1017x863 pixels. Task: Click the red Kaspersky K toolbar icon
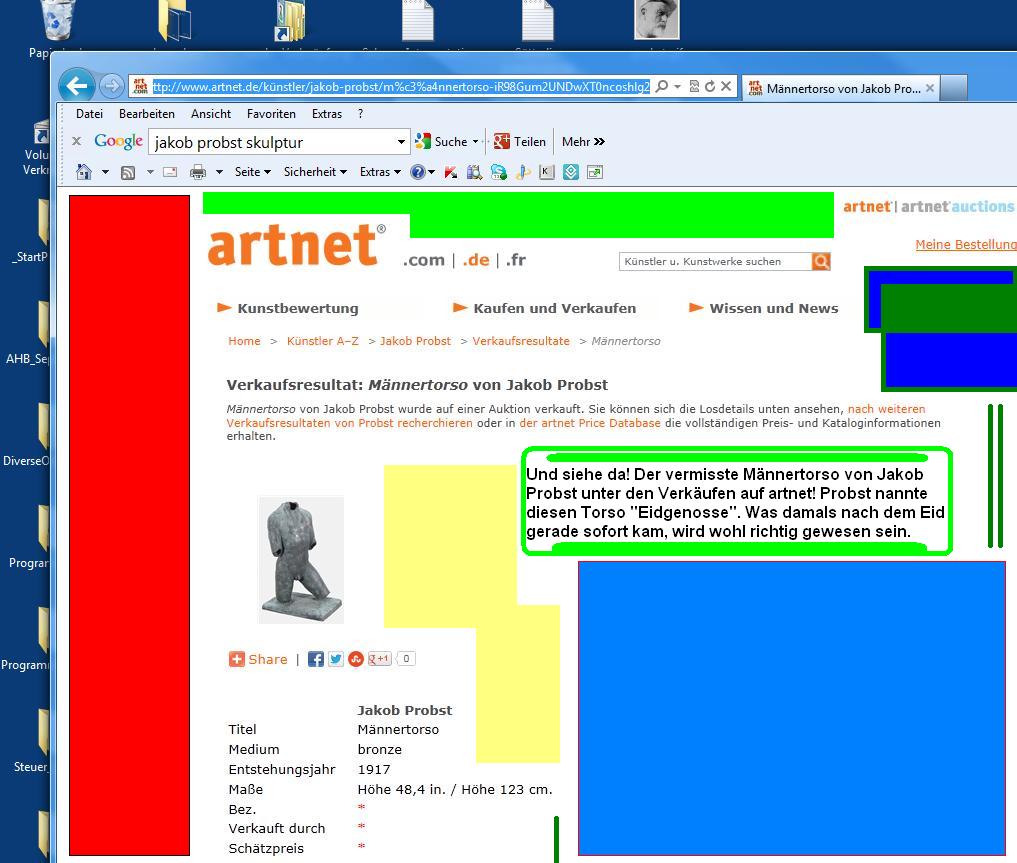click(x=451, y=172)
